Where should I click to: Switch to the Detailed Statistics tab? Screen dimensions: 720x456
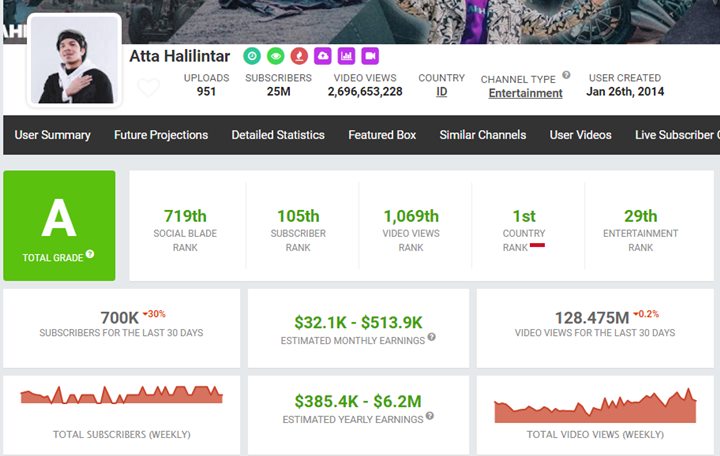click(x=278, y=135)
